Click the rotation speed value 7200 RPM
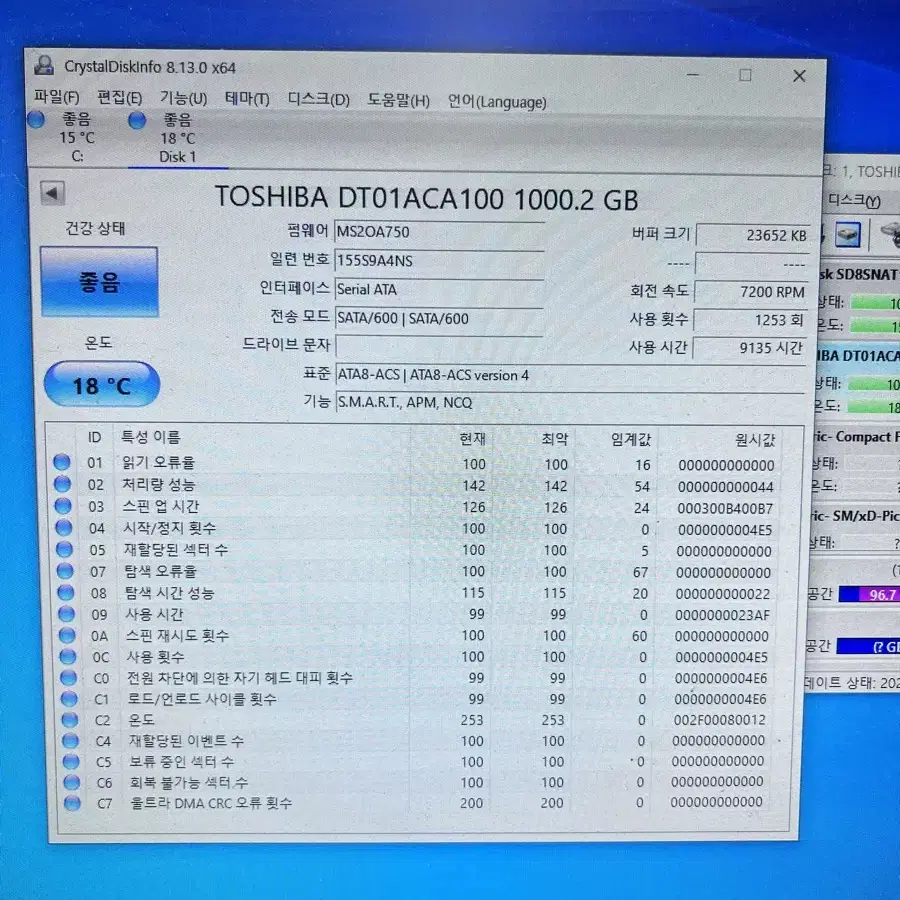Viewport: 900px width, 900px height. [x=751, y=292]
